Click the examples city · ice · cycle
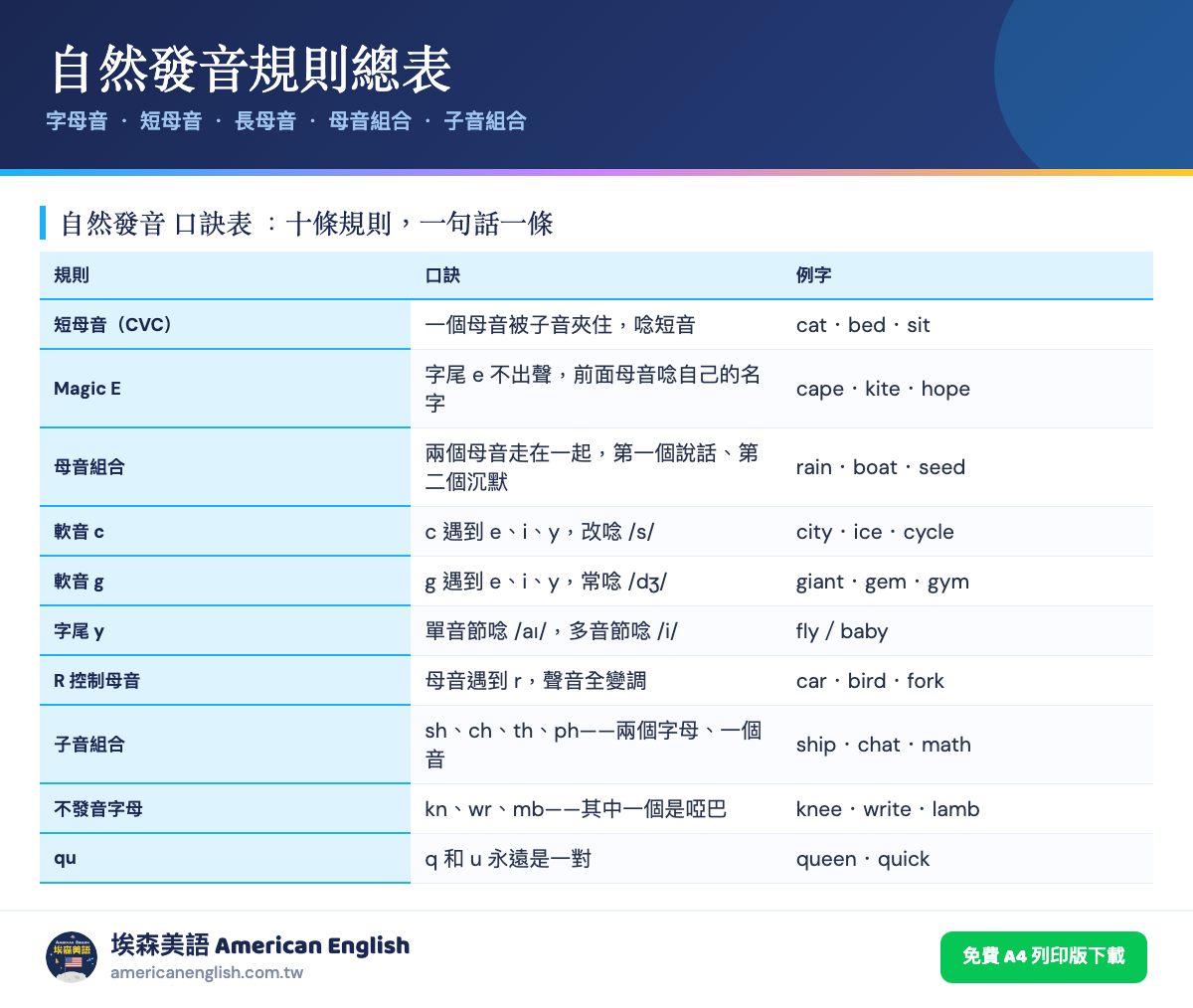The width and height of the screenshot is (1193, 1008). coord(875,532)
